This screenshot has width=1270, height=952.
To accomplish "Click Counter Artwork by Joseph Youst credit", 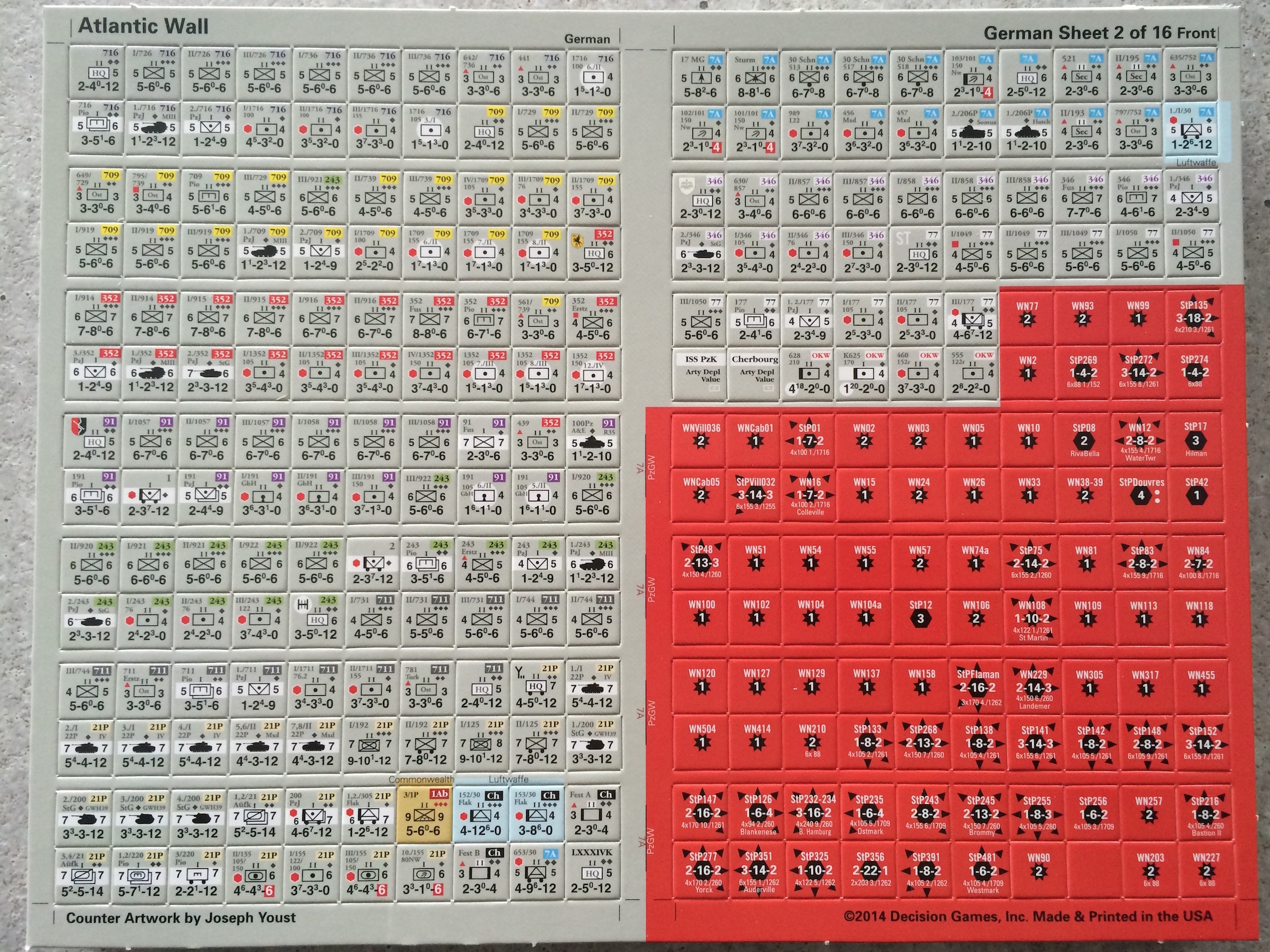I will point(181,918).
